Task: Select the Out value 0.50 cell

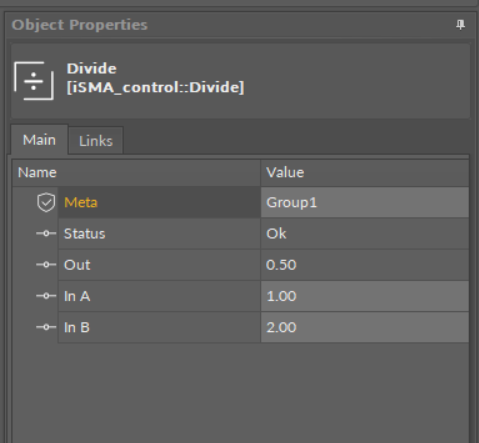Action: 365,265
